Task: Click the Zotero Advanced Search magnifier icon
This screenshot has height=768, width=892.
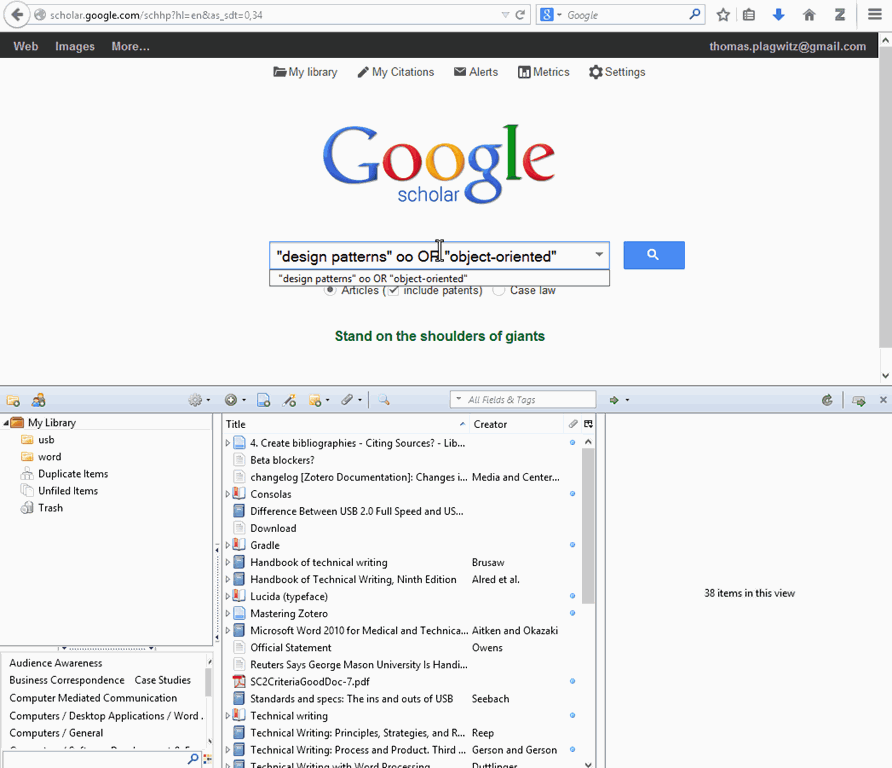Action: (x=383, y=400)
